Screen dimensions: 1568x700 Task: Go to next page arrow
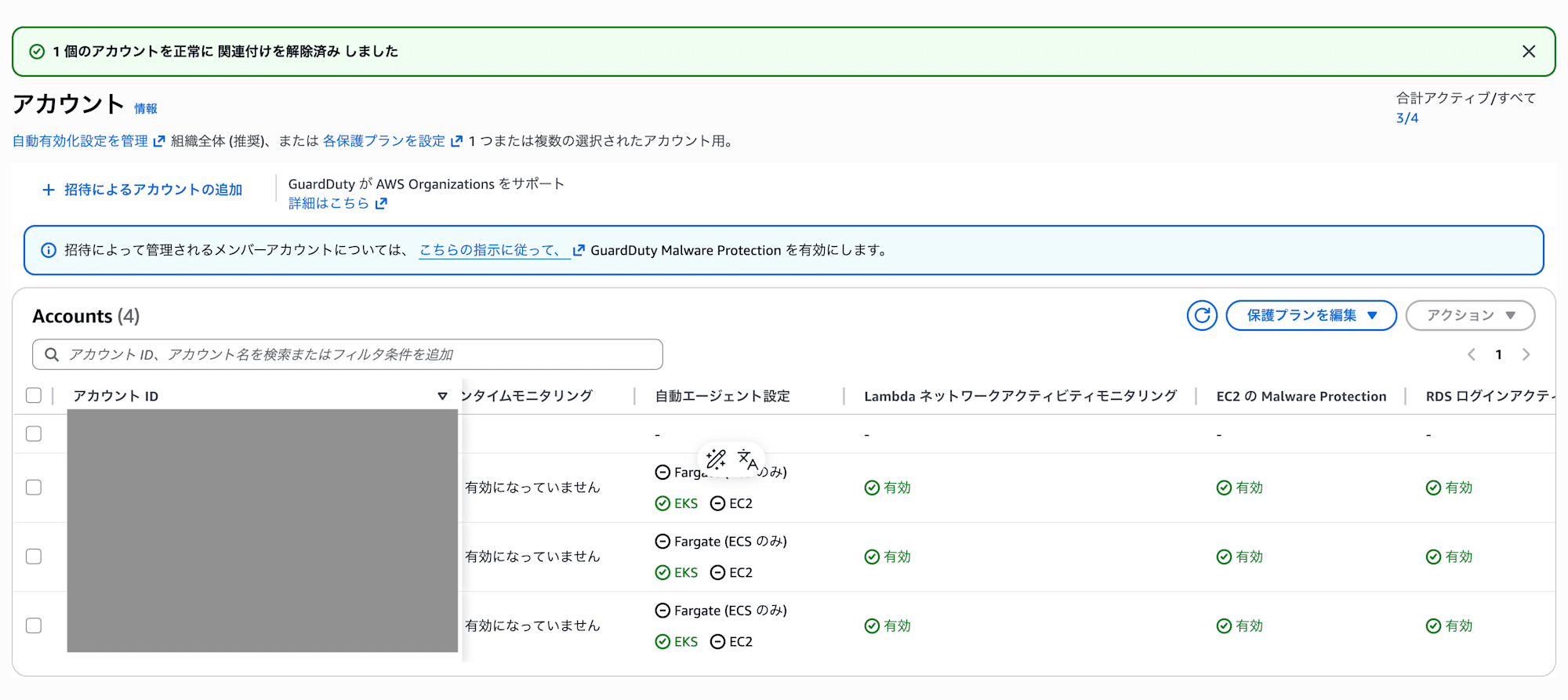click(1526, 354)
